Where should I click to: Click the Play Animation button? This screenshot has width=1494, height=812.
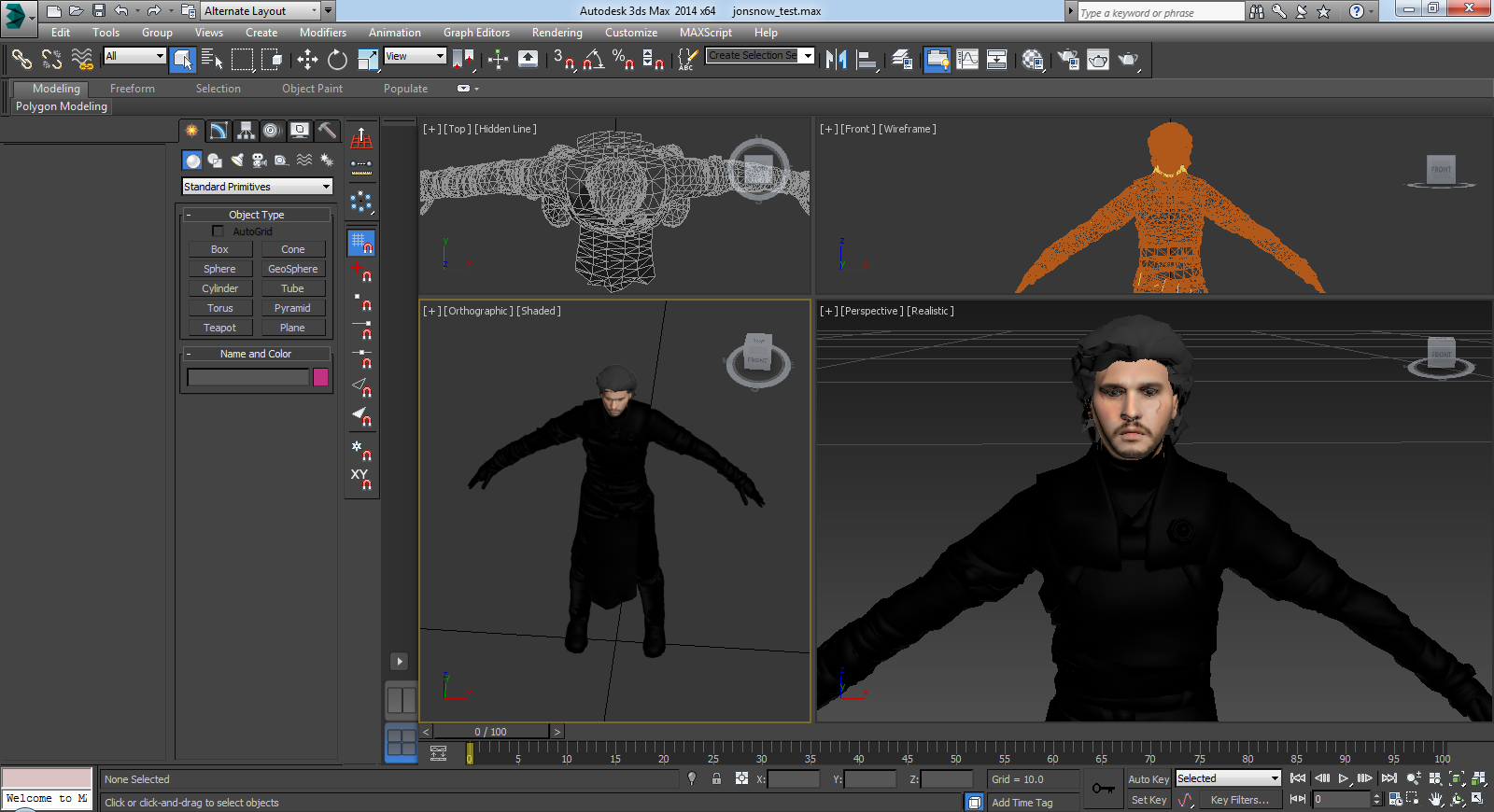tap(1344, 778)
